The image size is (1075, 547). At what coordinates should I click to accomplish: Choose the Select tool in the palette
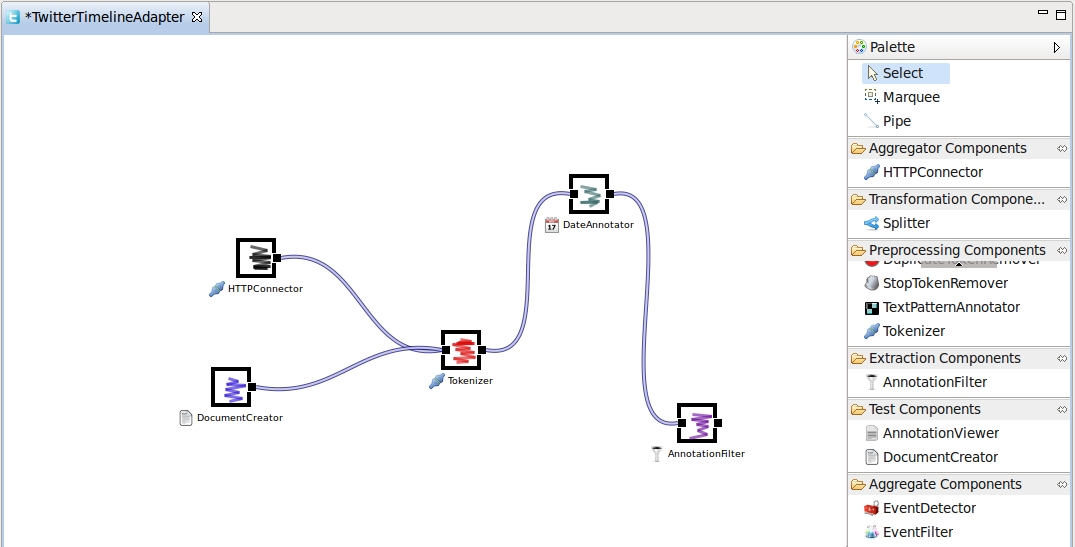point(906,73)
